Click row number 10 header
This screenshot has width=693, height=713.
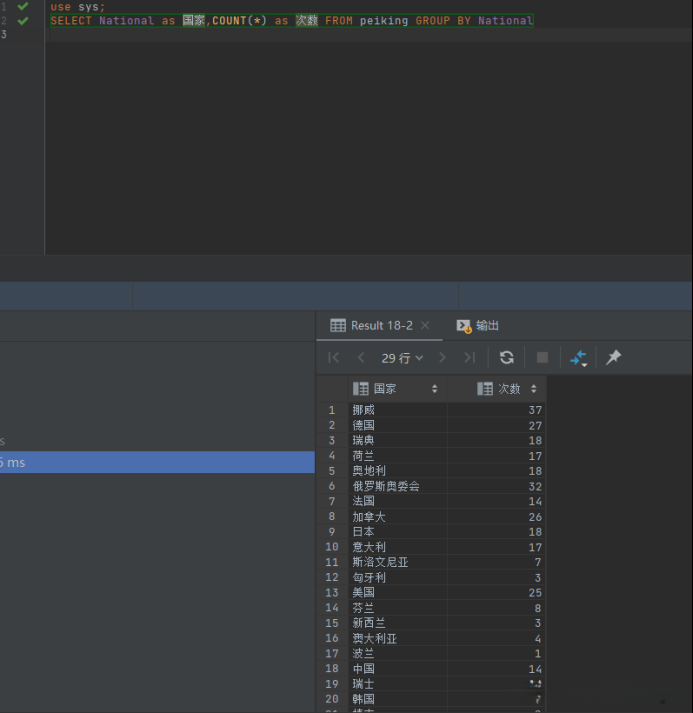tap(332, 547)
